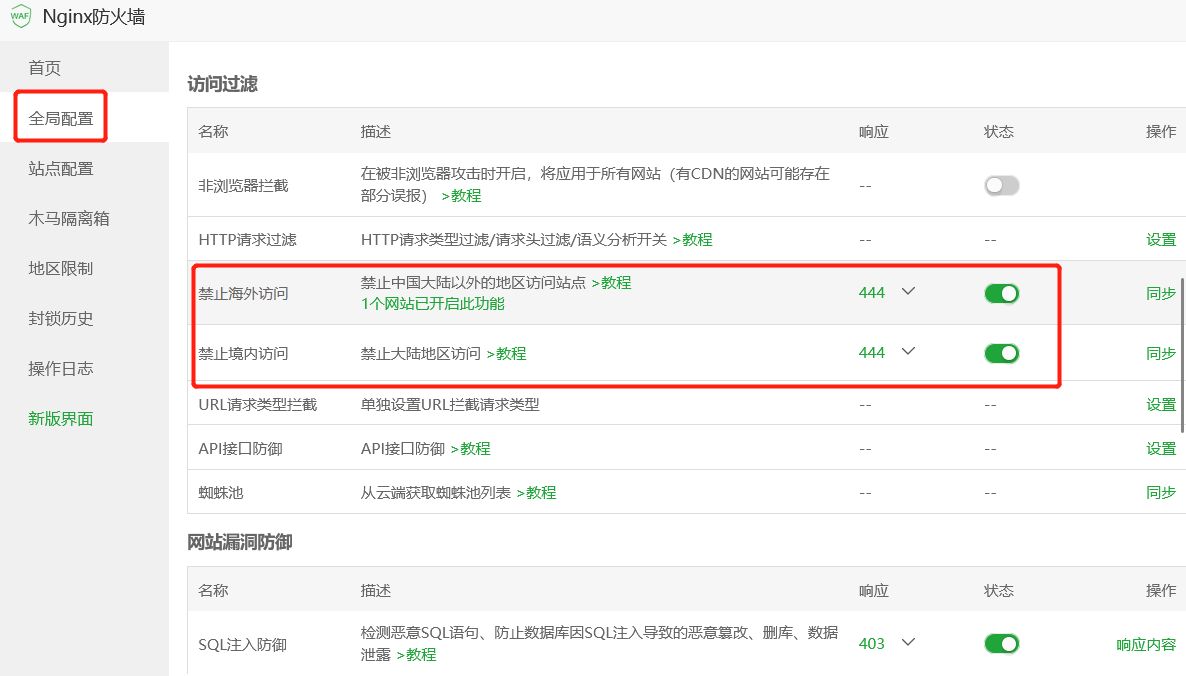Open 操作日志 page

point(61,368)
